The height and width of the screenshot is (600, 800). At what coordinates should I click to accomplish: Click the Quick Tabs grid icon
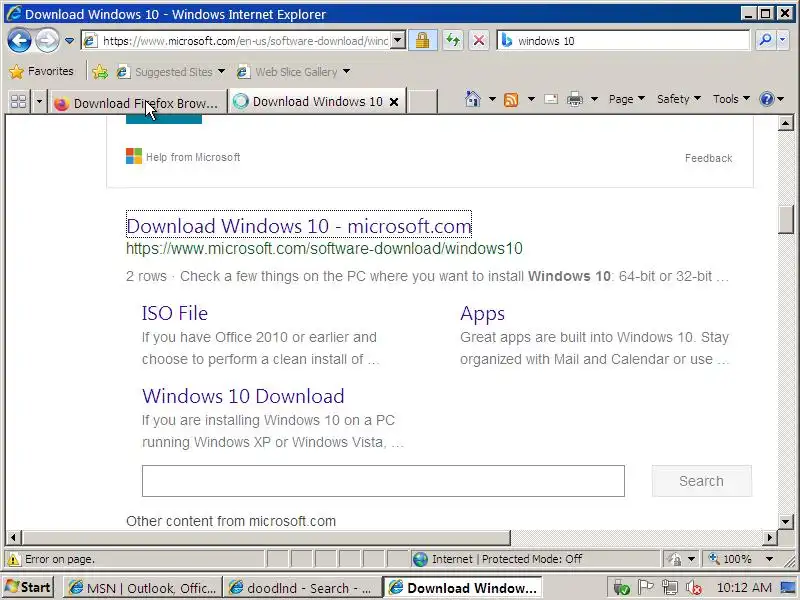(x=18, y=102)
